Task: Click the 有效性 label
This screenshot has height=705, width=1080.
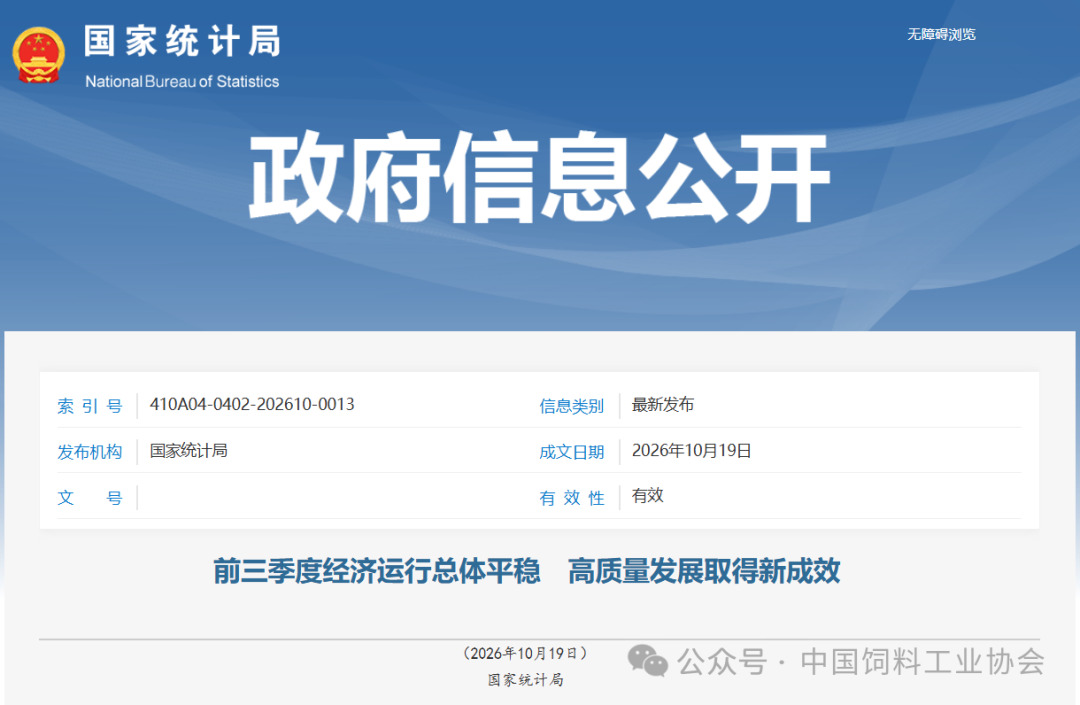Action: click(572, 498)
